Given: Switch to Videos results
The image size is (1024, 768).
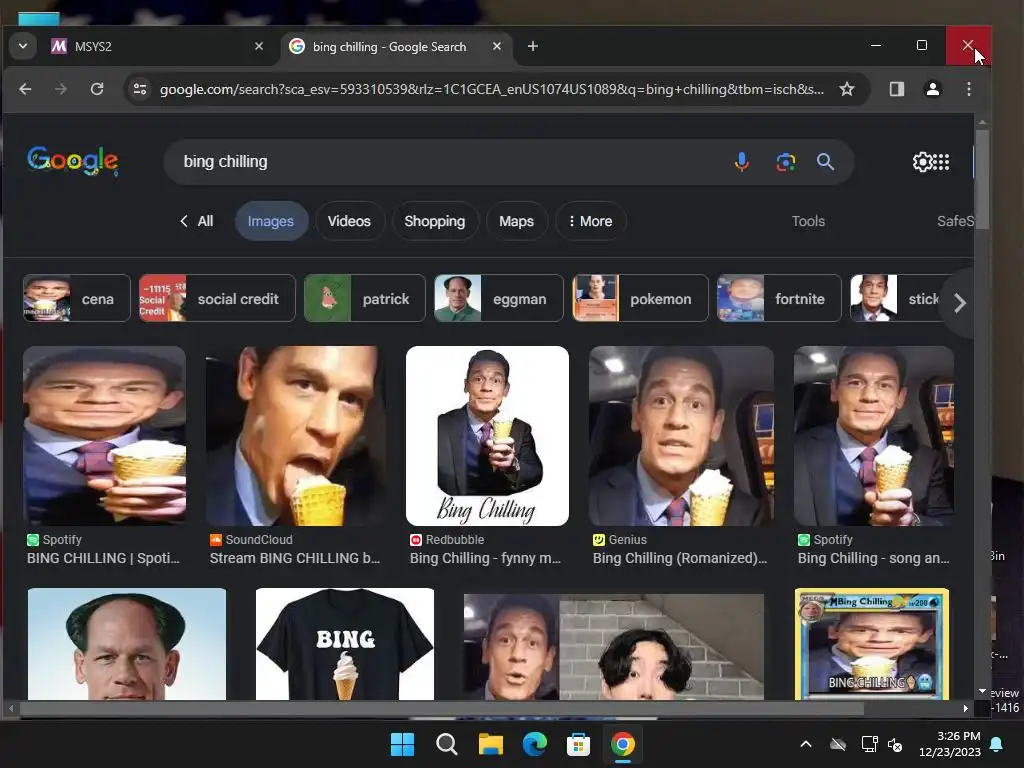Looking at the screenshot, I should coord(349,221).
